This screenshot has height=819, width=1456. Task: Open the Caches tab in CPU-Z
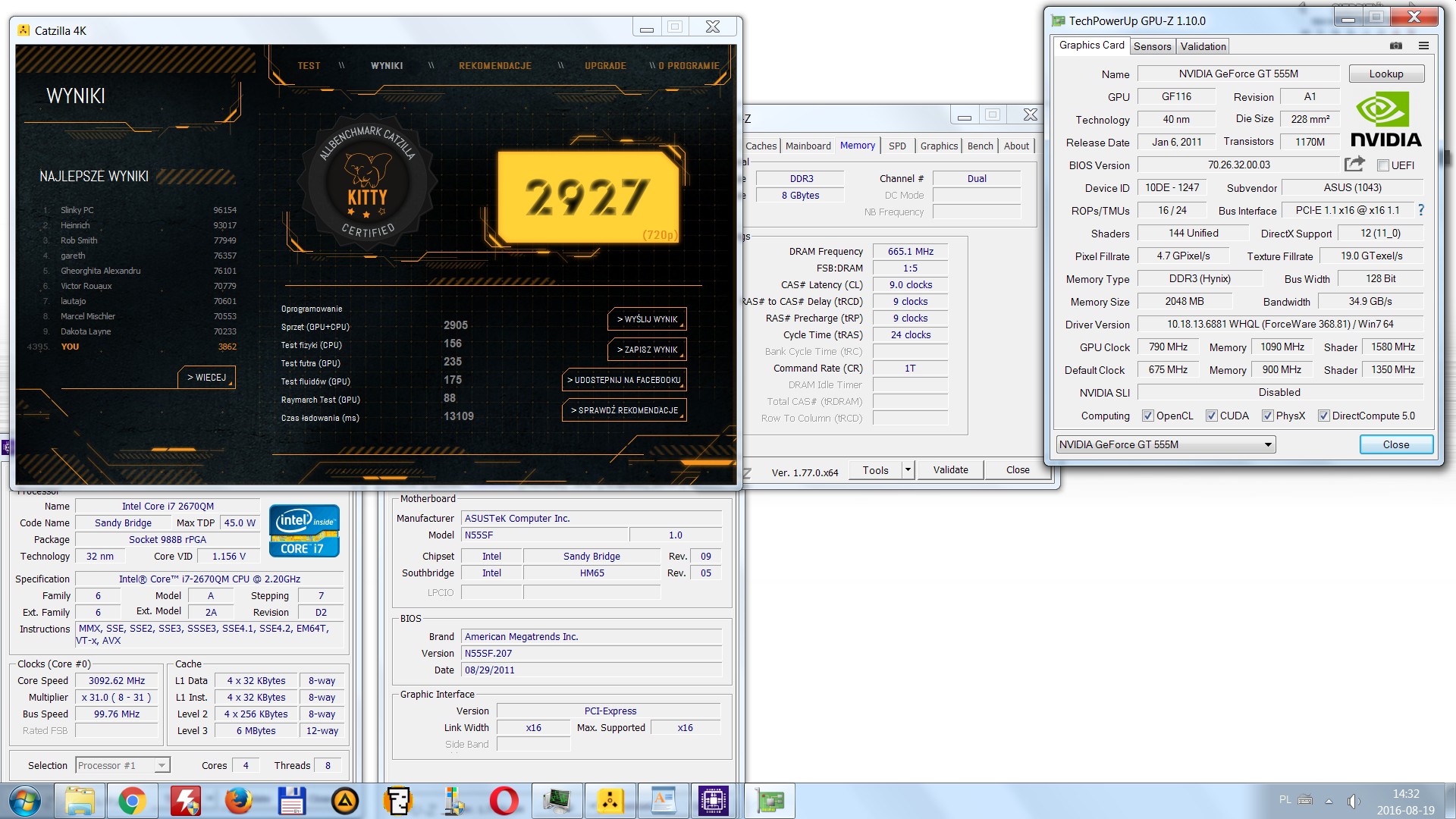761,146
